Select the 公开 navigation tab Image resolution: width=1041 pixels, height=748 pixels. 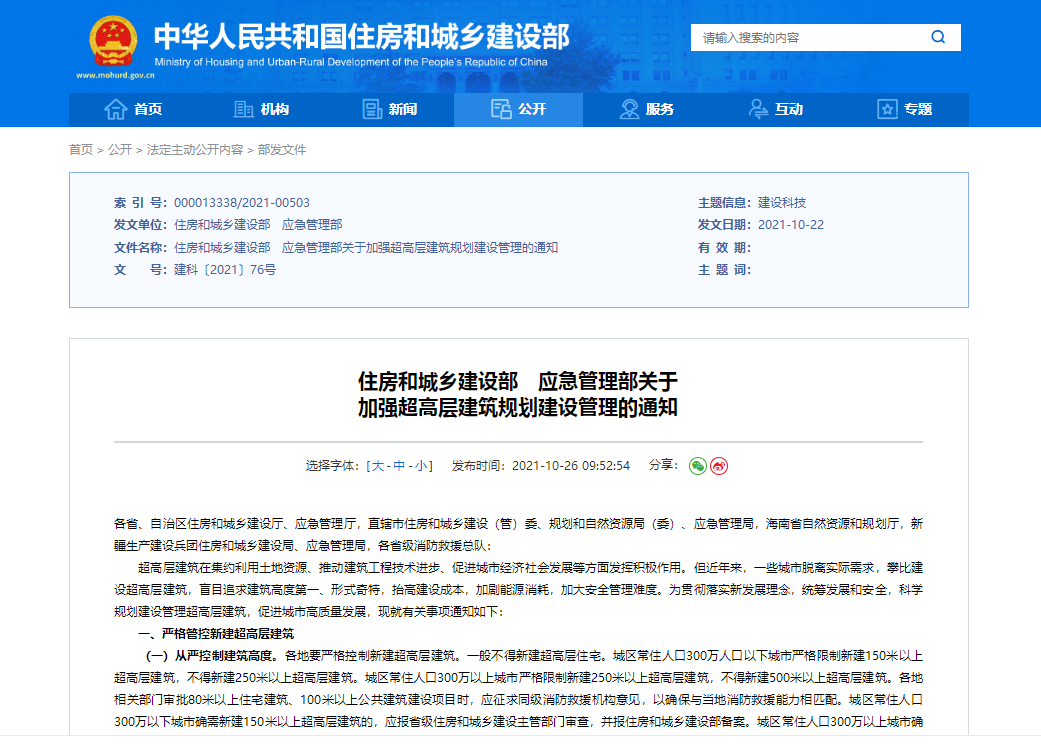point(518,110)
